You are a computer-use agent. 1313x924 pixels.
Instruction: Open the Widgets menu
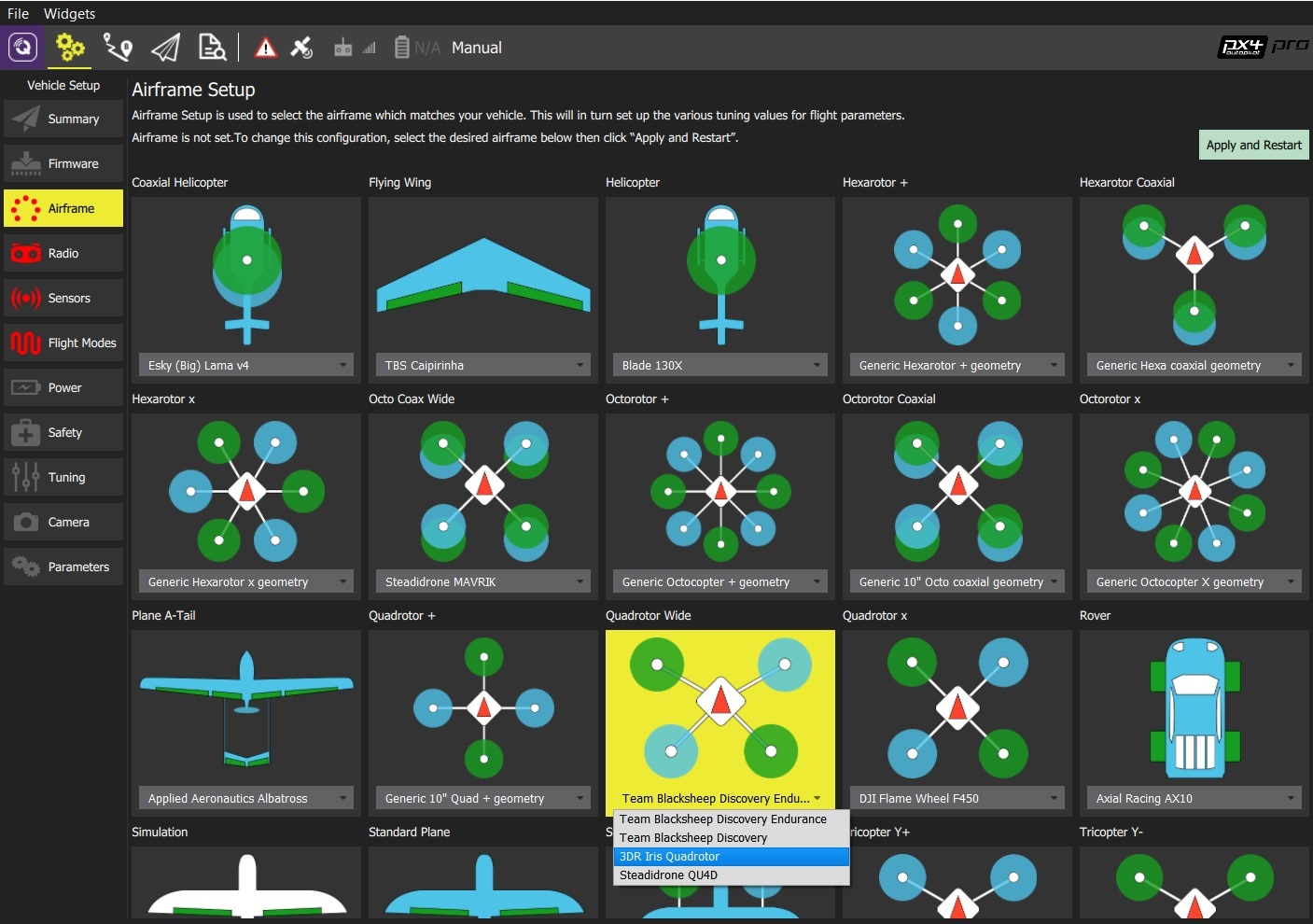(69, 13)
